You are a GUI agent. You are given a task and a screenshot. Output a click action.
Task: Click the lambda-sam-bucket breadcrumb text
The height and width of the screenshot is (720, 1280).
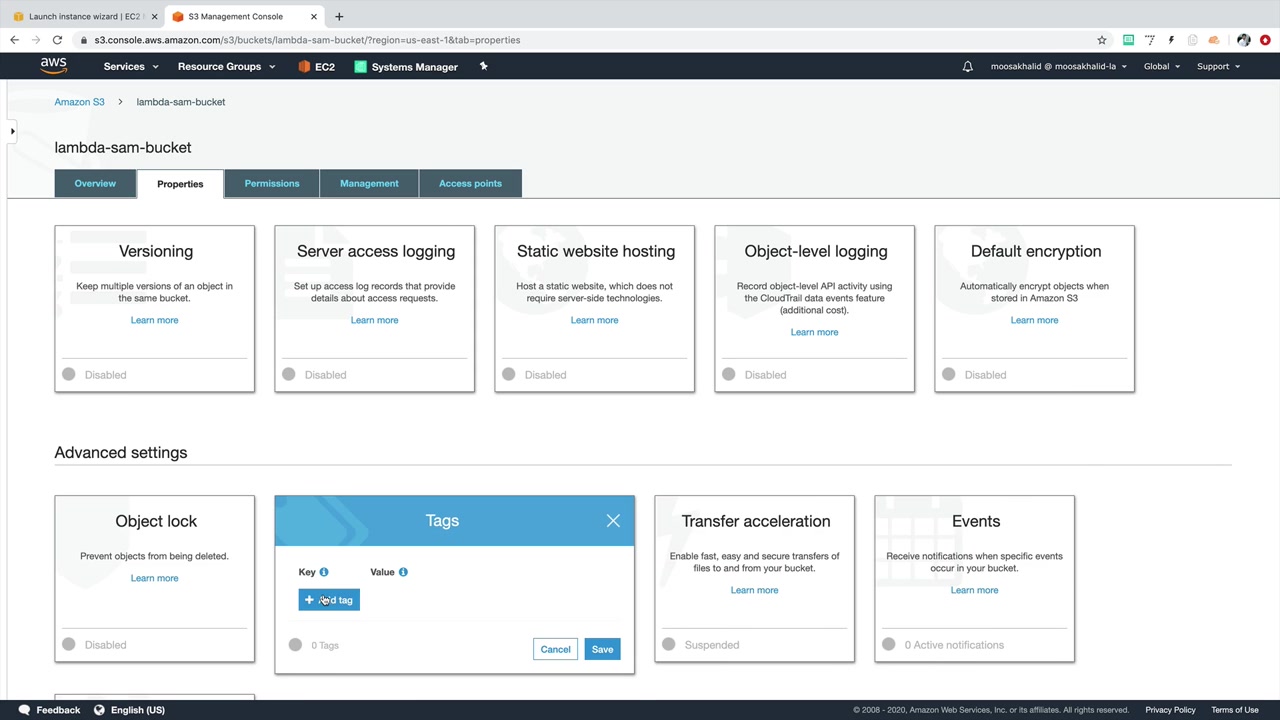(x=181, y=102)
